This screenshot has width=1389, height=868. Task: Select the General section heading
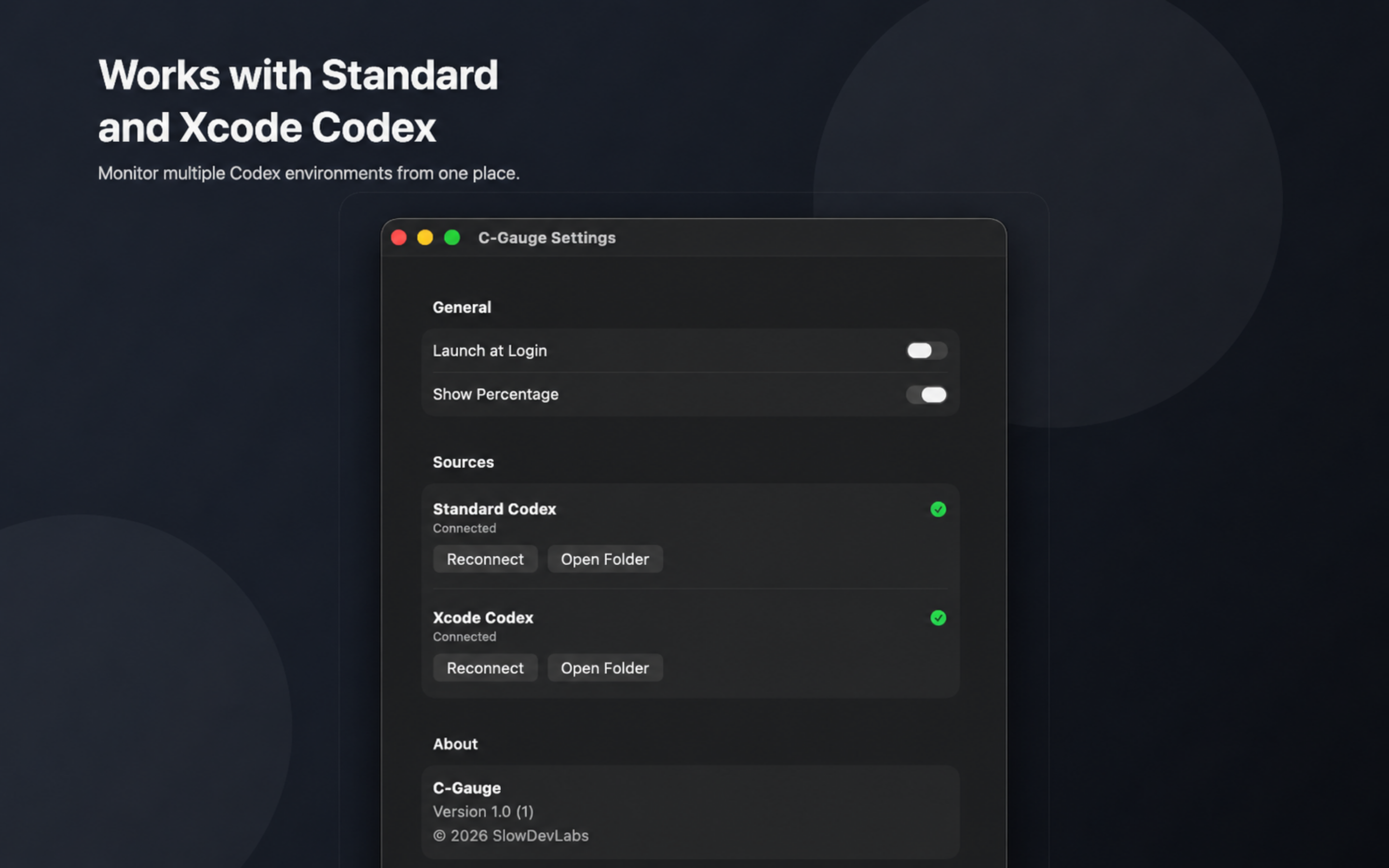point(462,307)
